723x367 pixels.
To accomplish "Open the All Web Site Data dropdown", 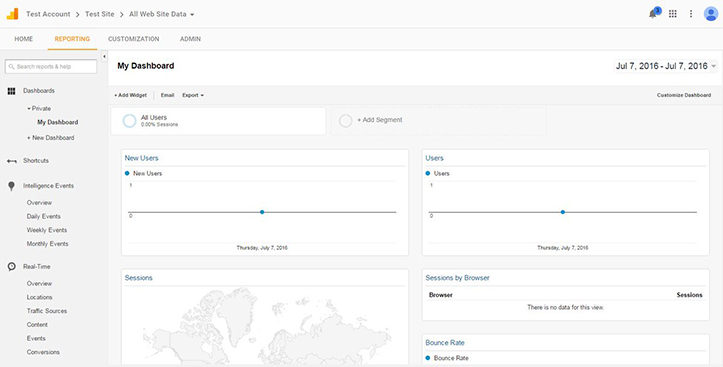I will coord(162,14).
